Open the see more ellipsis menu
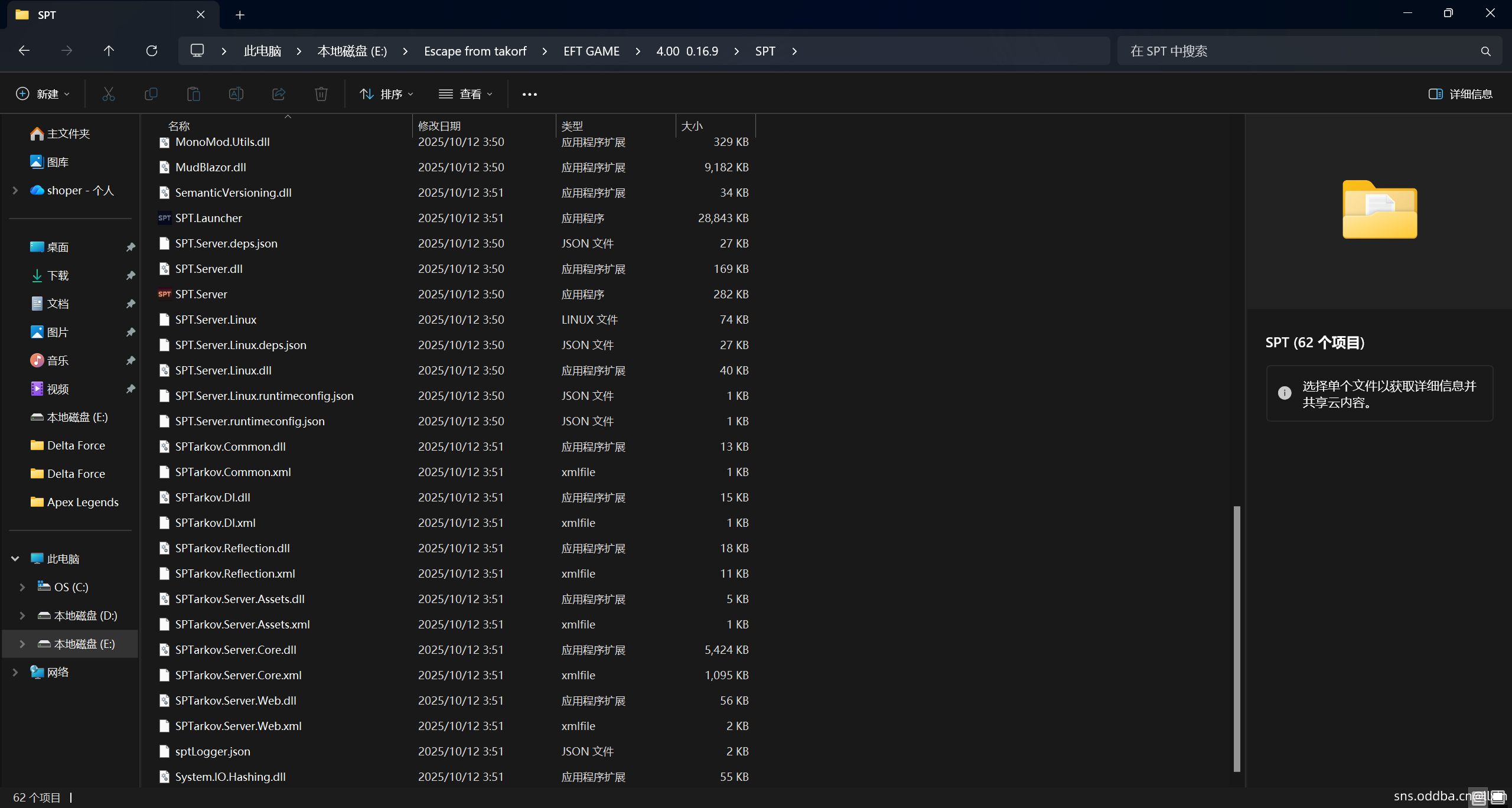1512x808 pixels. pyautogui.click(x=529, y=94)
